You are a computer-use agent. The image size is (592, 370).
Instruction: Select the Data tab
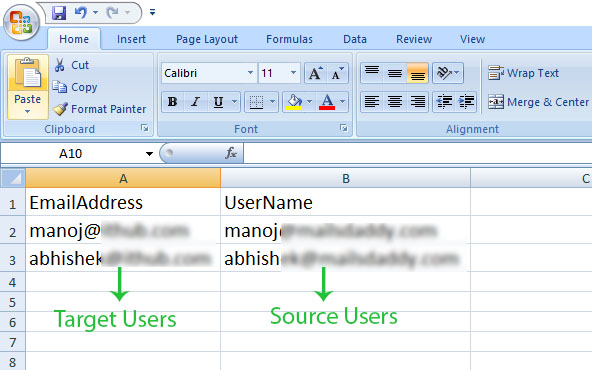tap(355, 39)
